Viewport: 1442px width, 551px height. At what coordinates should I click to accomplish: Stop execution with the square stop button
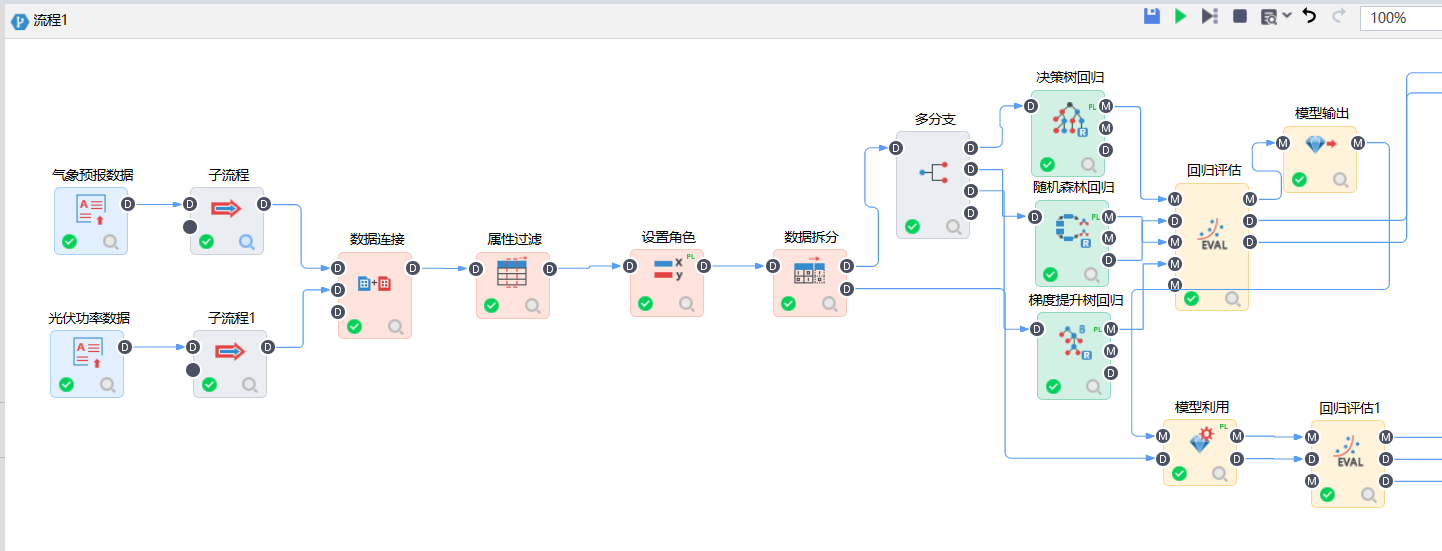click(1240, 16)
